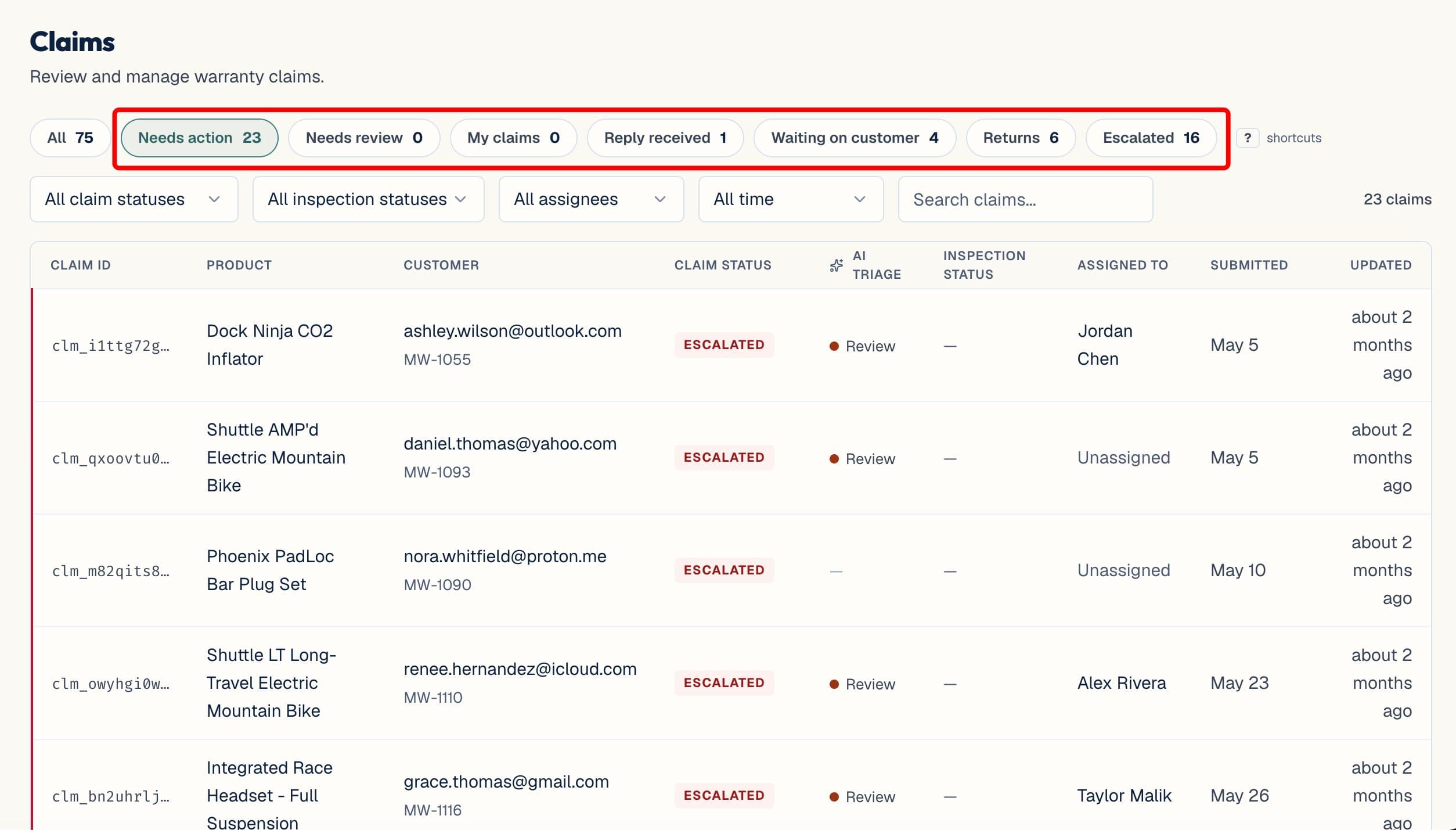Click the Updated column header

click(1381, 265)
